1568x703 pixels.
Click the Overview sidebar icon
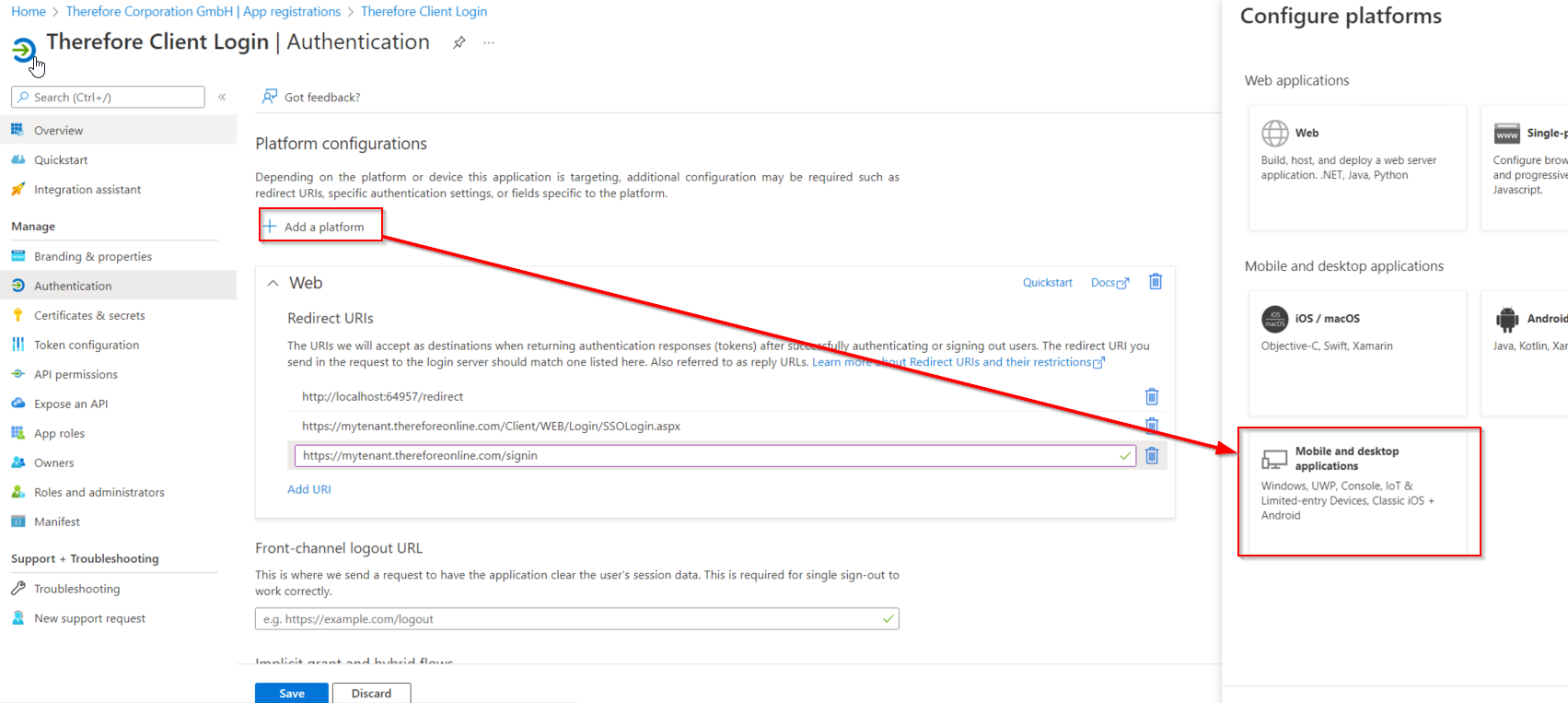tap(17, 130)
